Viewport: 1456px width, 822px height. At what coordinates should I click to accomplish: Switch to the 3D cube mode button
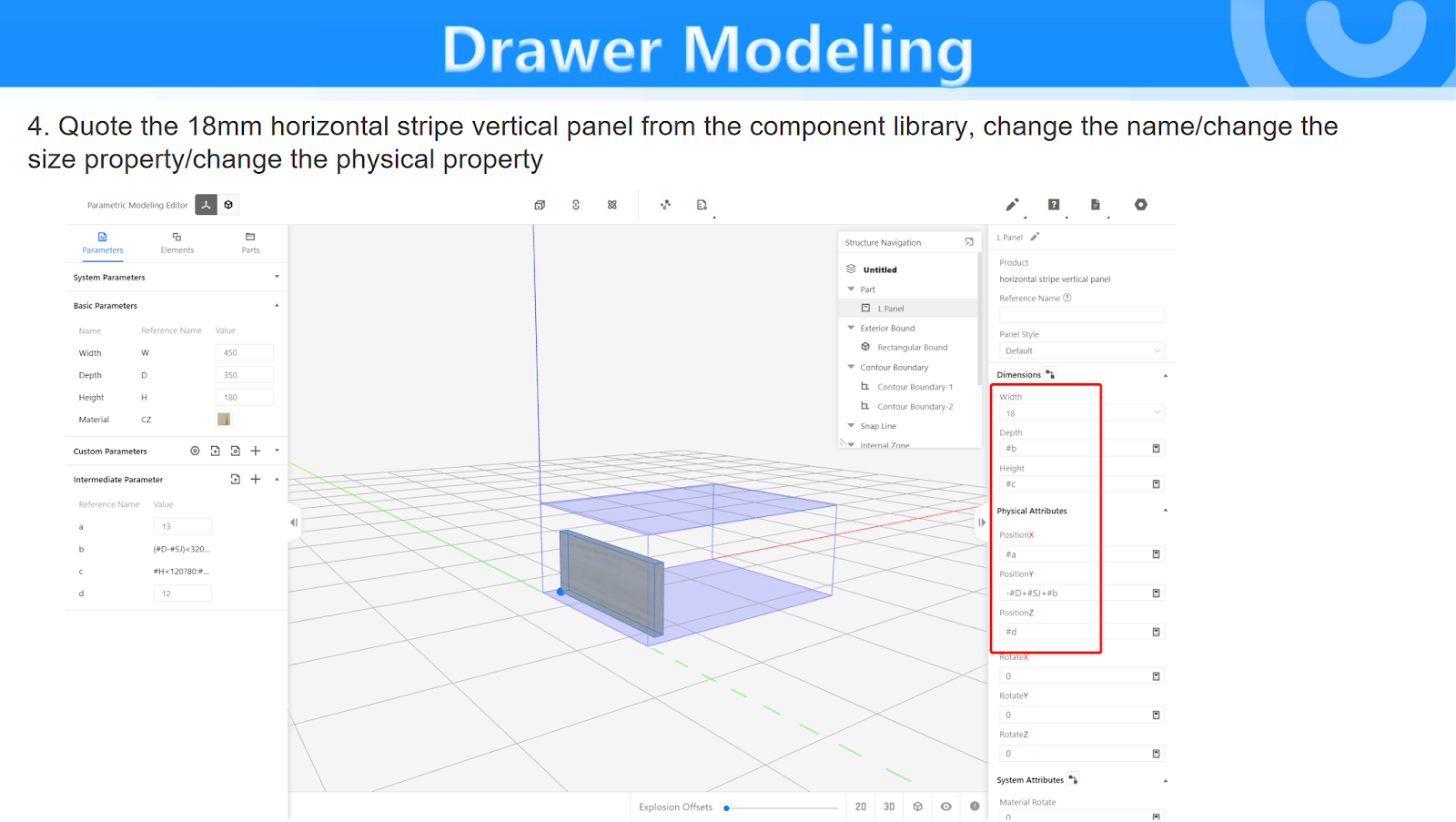[x=228, y=205]
